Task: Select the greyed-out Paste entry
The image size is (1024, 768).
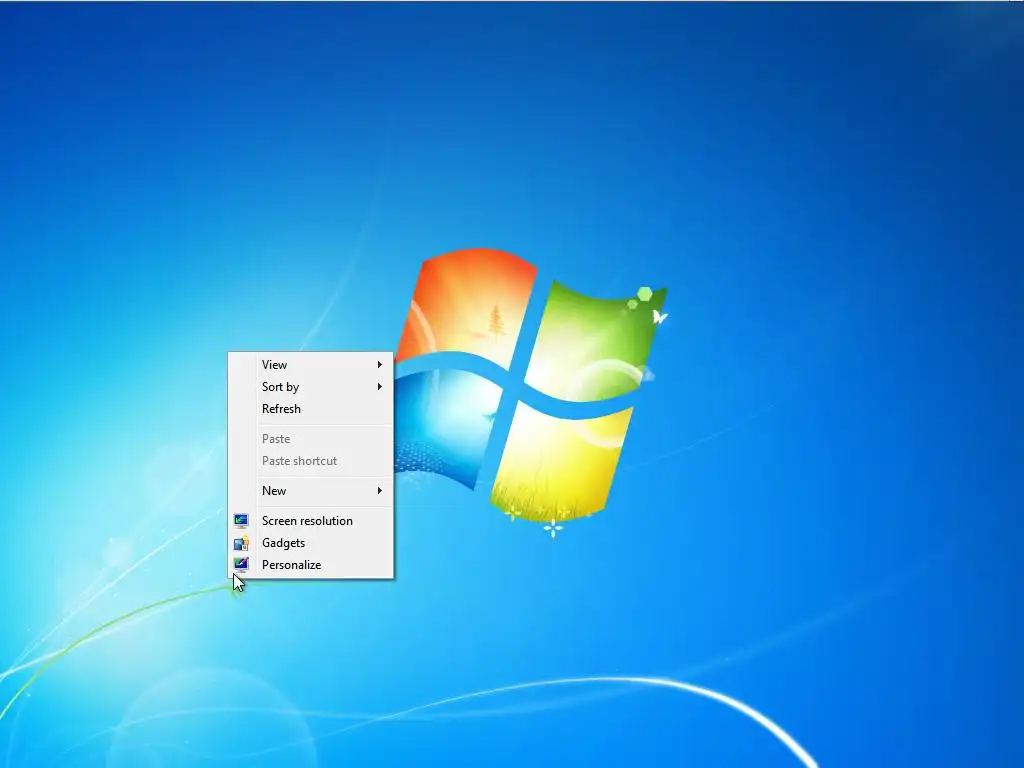Action: tap(311, 439)
